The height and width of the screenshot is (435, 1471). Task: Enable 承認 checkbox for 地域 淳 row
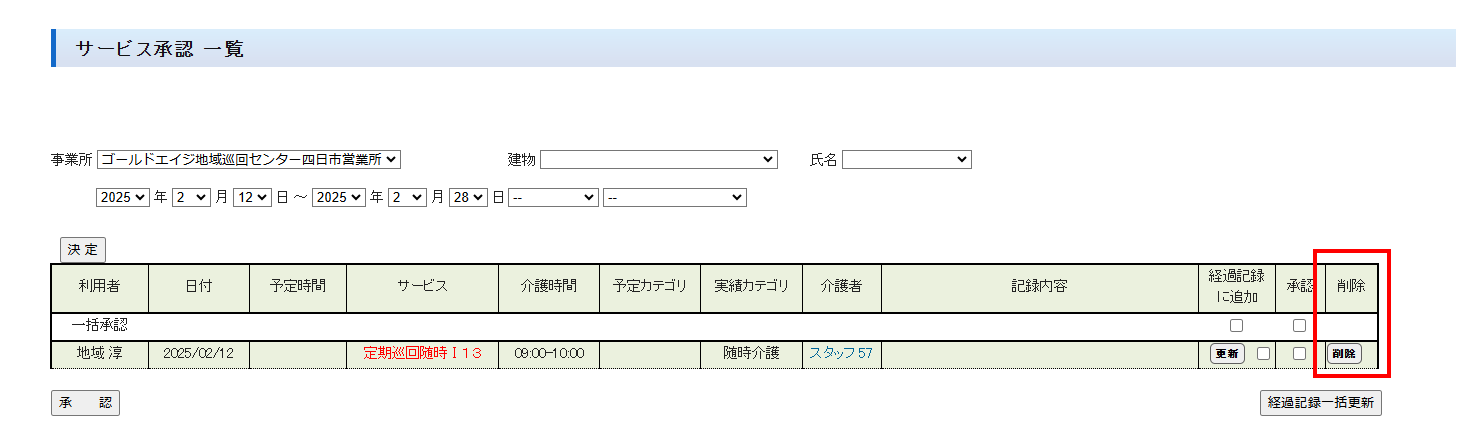1299,353
